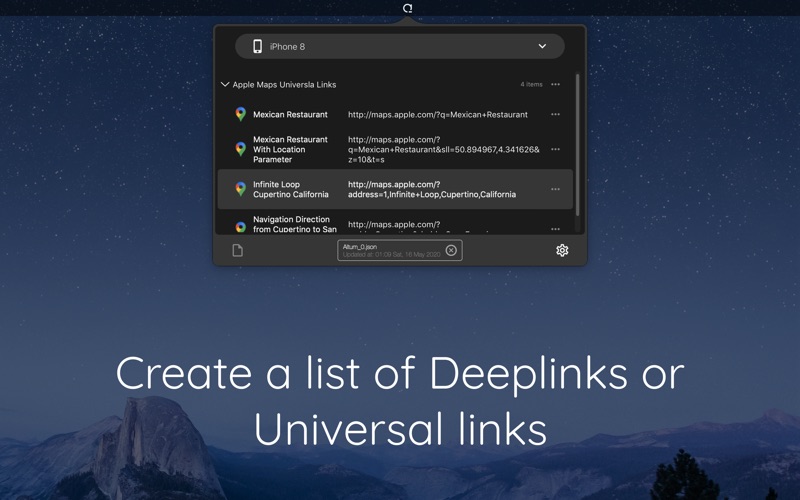Open the menu bar app icon

(x=407, y=8)
